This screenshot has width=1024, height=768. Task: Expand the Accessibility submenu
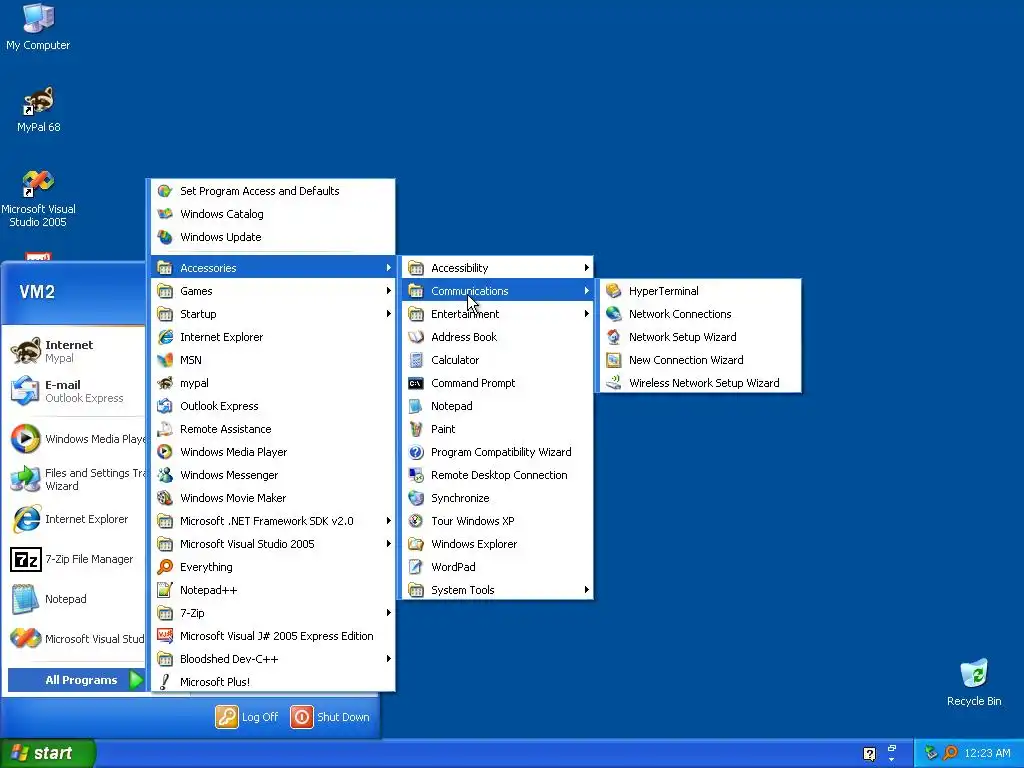click(498, 268)
